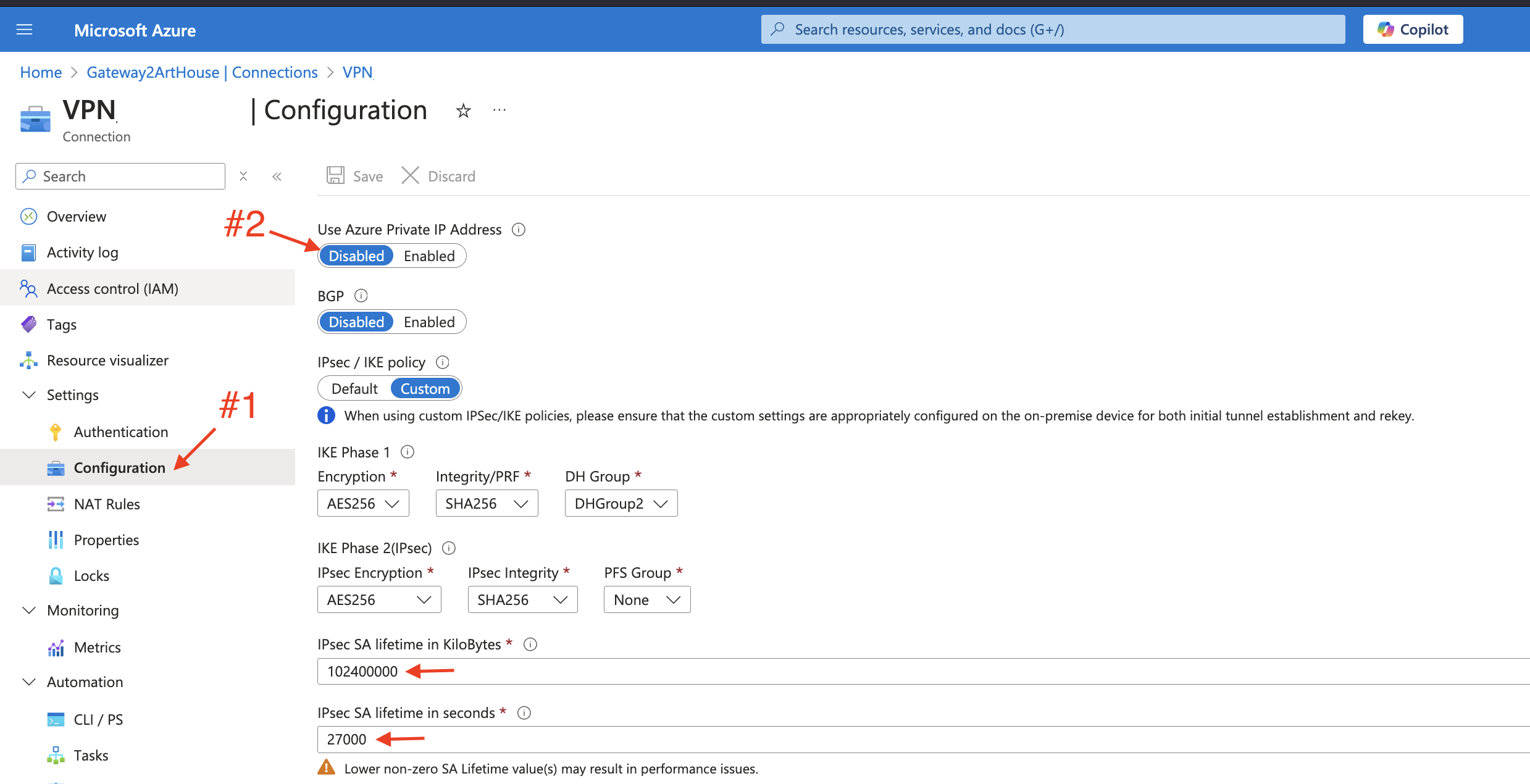This screenshot has height=784, width=1530.
Task: Click the IPsec SA lifetime in seconds field
Action: pos(924,740)
